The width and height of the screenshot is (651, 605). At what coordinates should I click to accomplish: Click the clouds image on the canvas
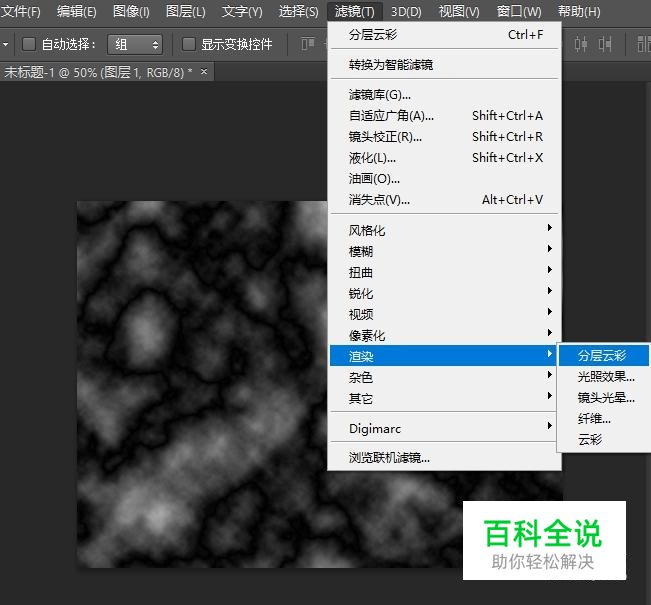[x=201, y=384]
